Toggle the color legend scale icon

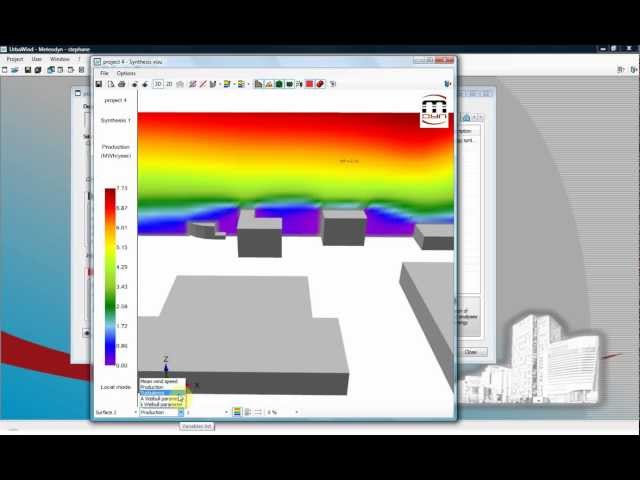[x=237, y=412]
